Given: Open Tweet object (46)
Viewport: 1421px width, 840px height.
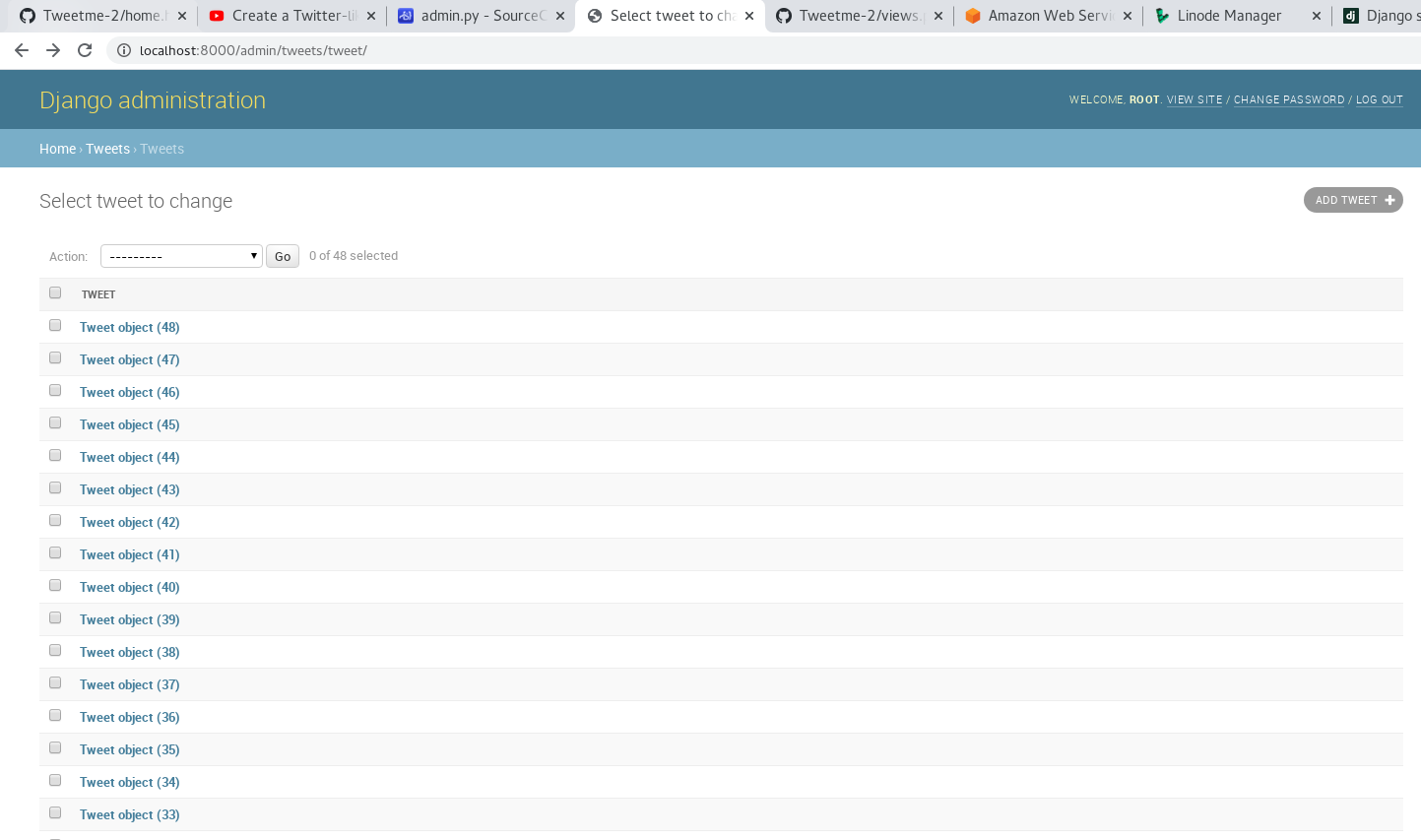Looking at the screenshot, I should point(130,392).
